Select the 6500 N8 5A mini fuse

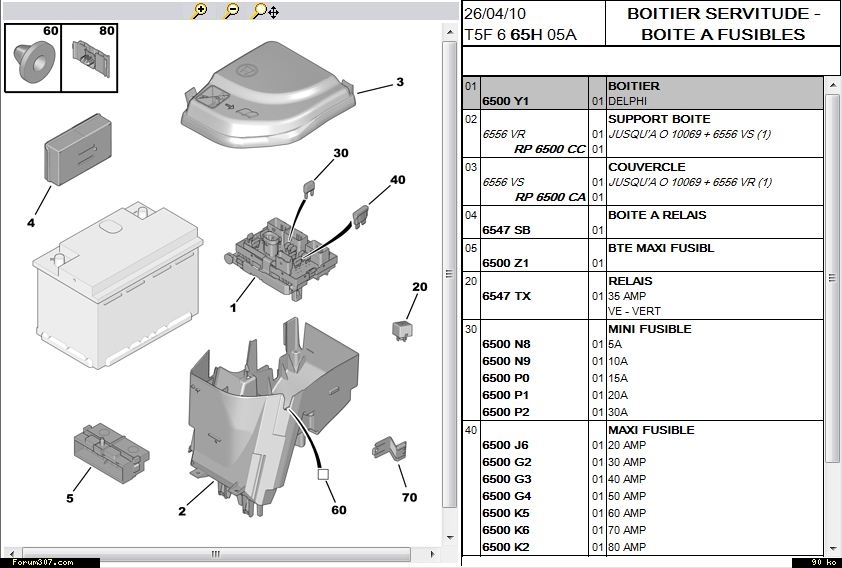point(505,344)
